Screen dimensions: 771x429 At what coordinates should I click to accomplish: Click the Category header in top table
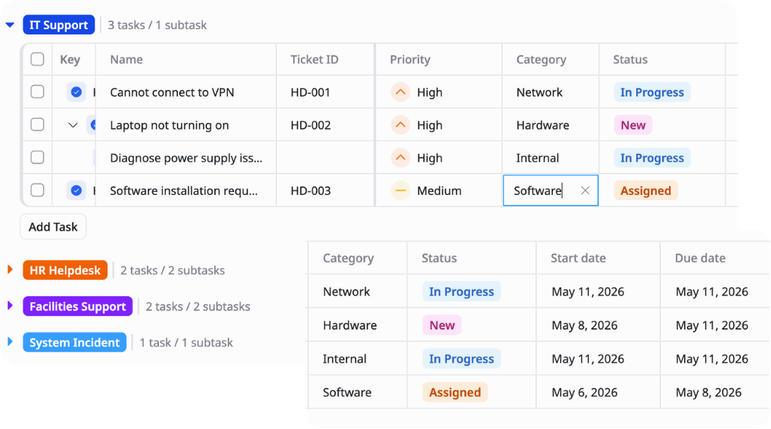[x=541, y=60]
